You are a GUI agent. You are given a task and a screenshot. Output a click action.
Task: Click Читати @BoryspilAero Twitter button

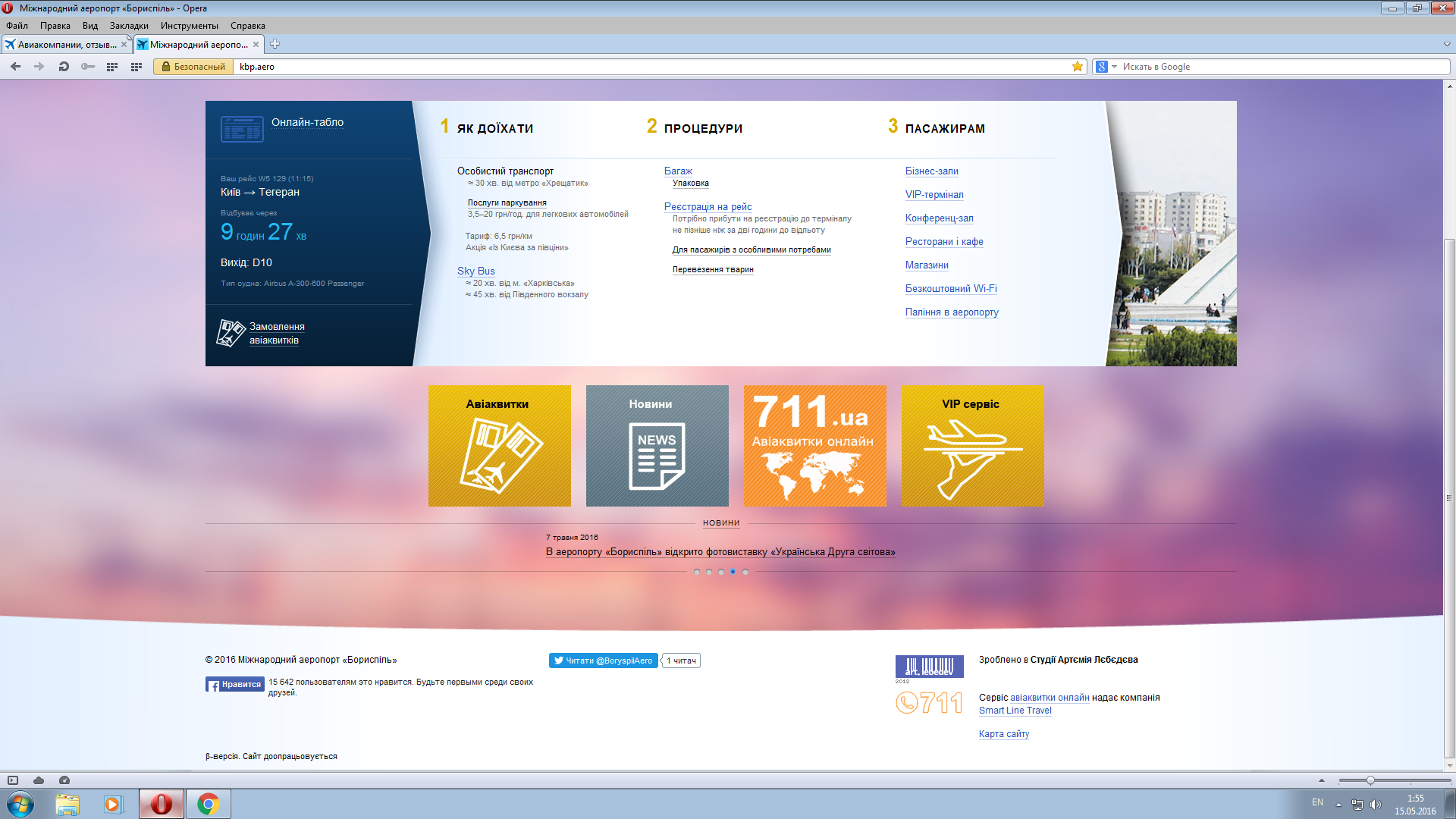tap(603, 661)
